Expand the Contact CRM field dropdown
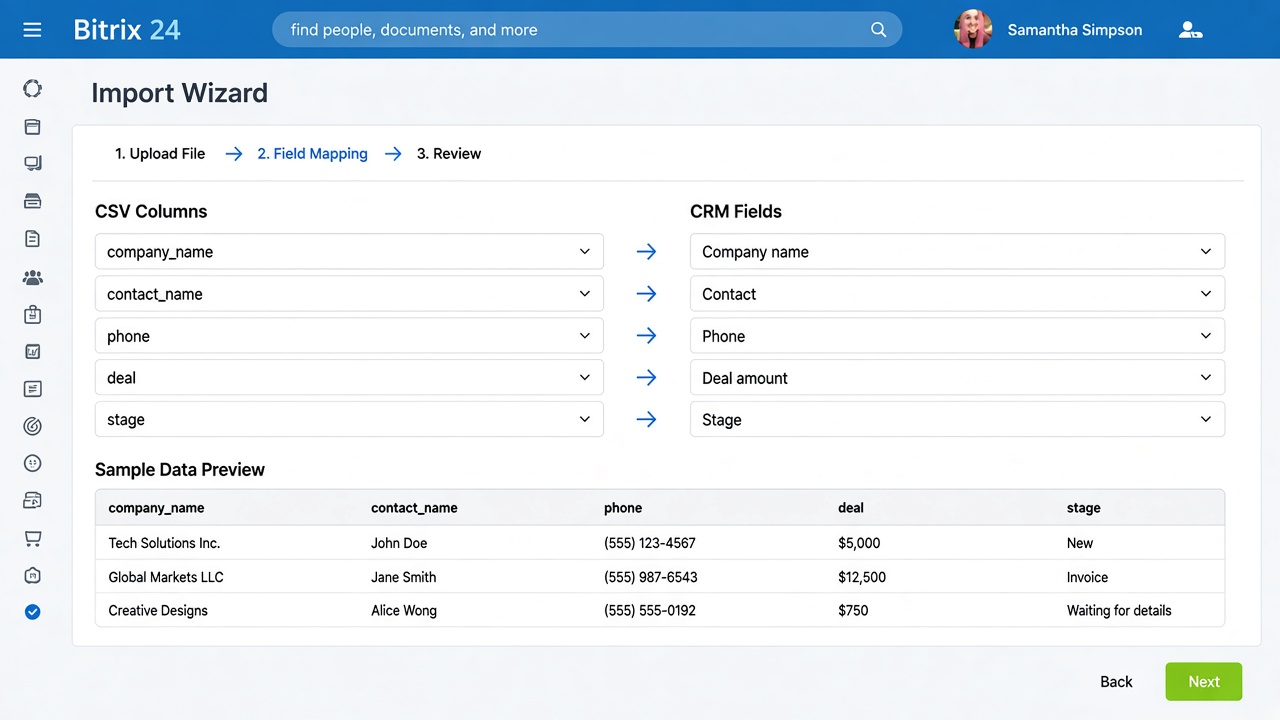This screenshot has width=1280, height=720. (x=957, y=294)
